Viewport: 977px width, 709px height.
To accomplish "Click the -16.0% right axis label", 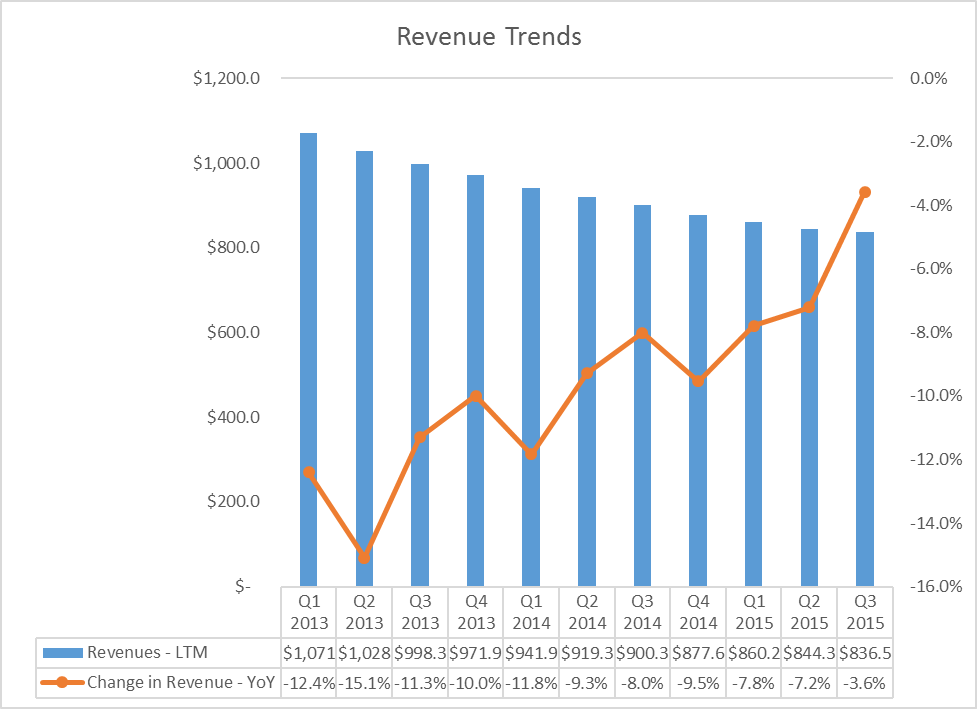I will pyautogui.click(x=936, y=586).
